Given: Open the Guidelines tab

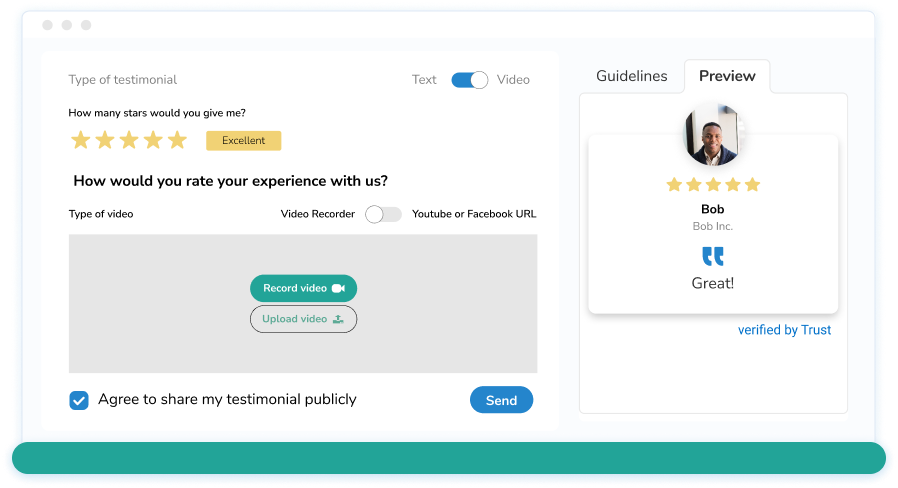Looking at the screenshot, I should tap(632, 76).
